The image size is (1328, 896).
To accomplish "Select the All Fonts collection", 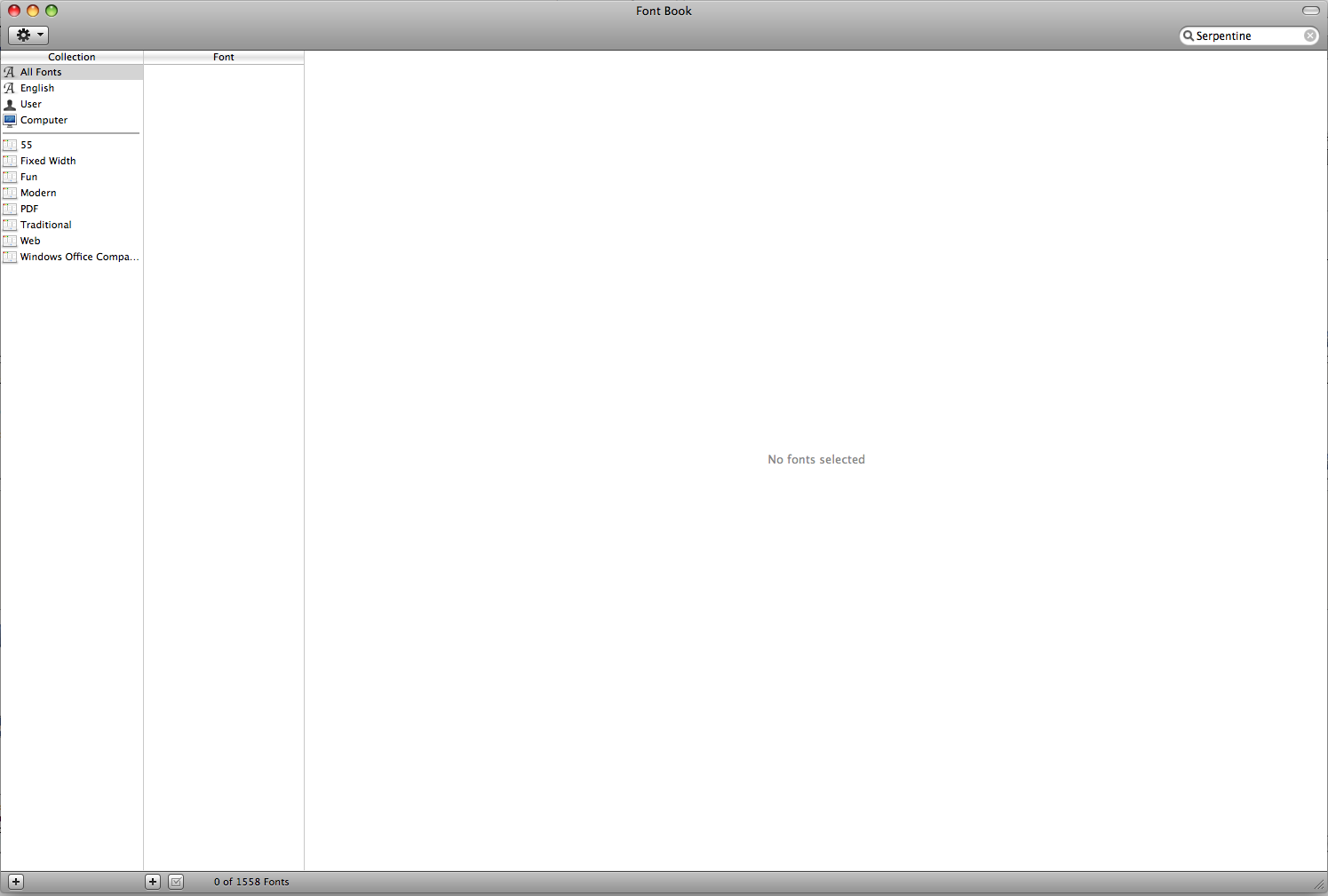I will coord(71,72).
